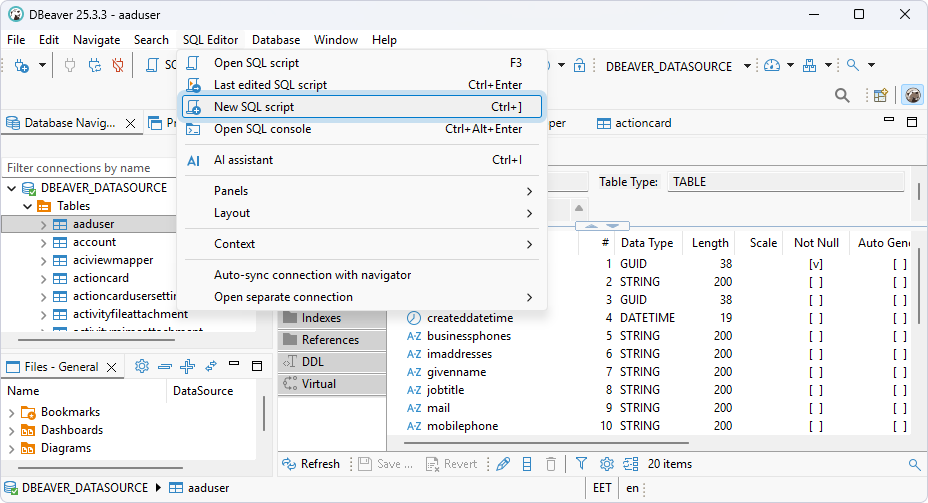
Task: Collapse the Tables folder node
Action: pos(27,206)
